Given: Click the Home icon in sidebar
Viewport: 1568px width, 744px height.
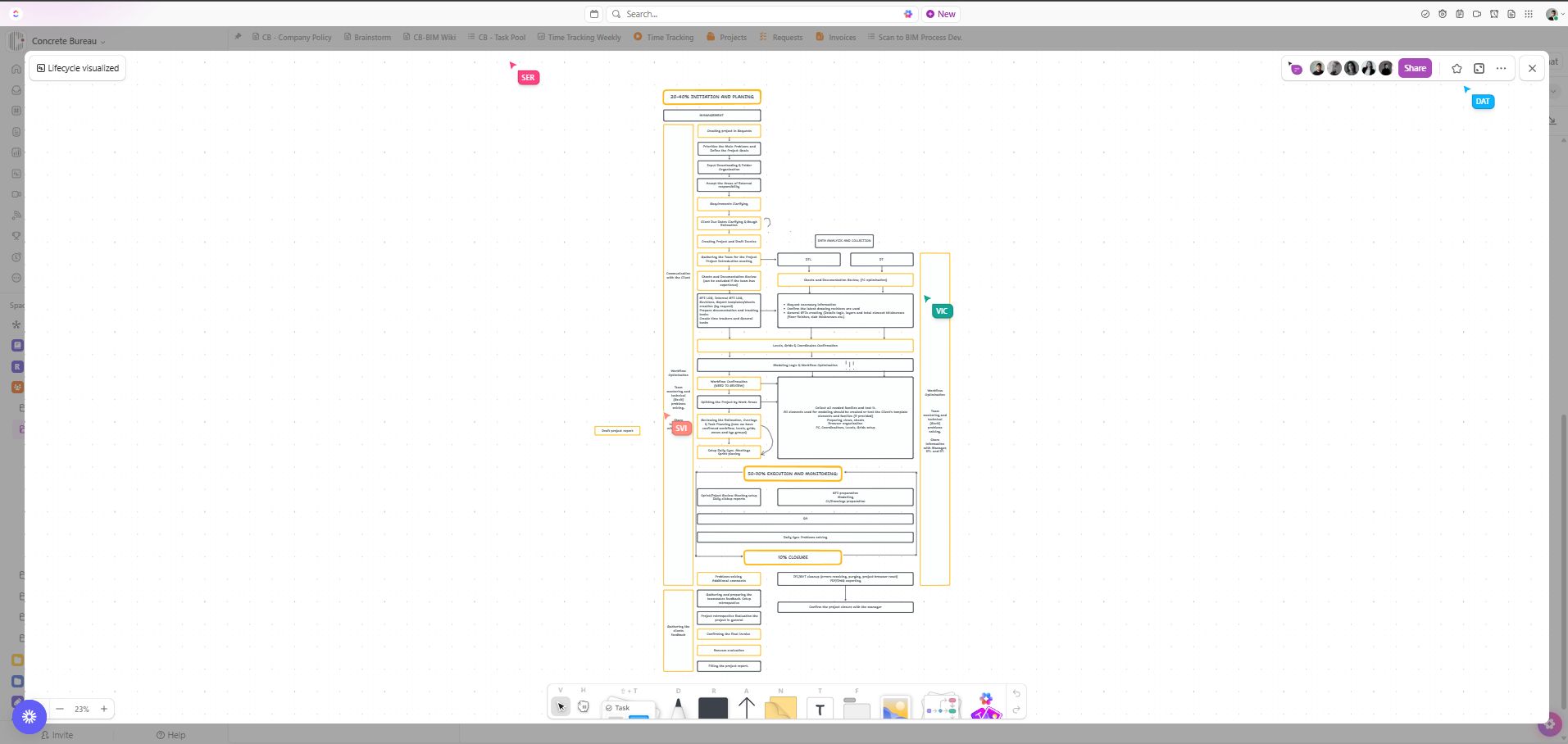Looking at the screenshot, I should tap(16, 69).
